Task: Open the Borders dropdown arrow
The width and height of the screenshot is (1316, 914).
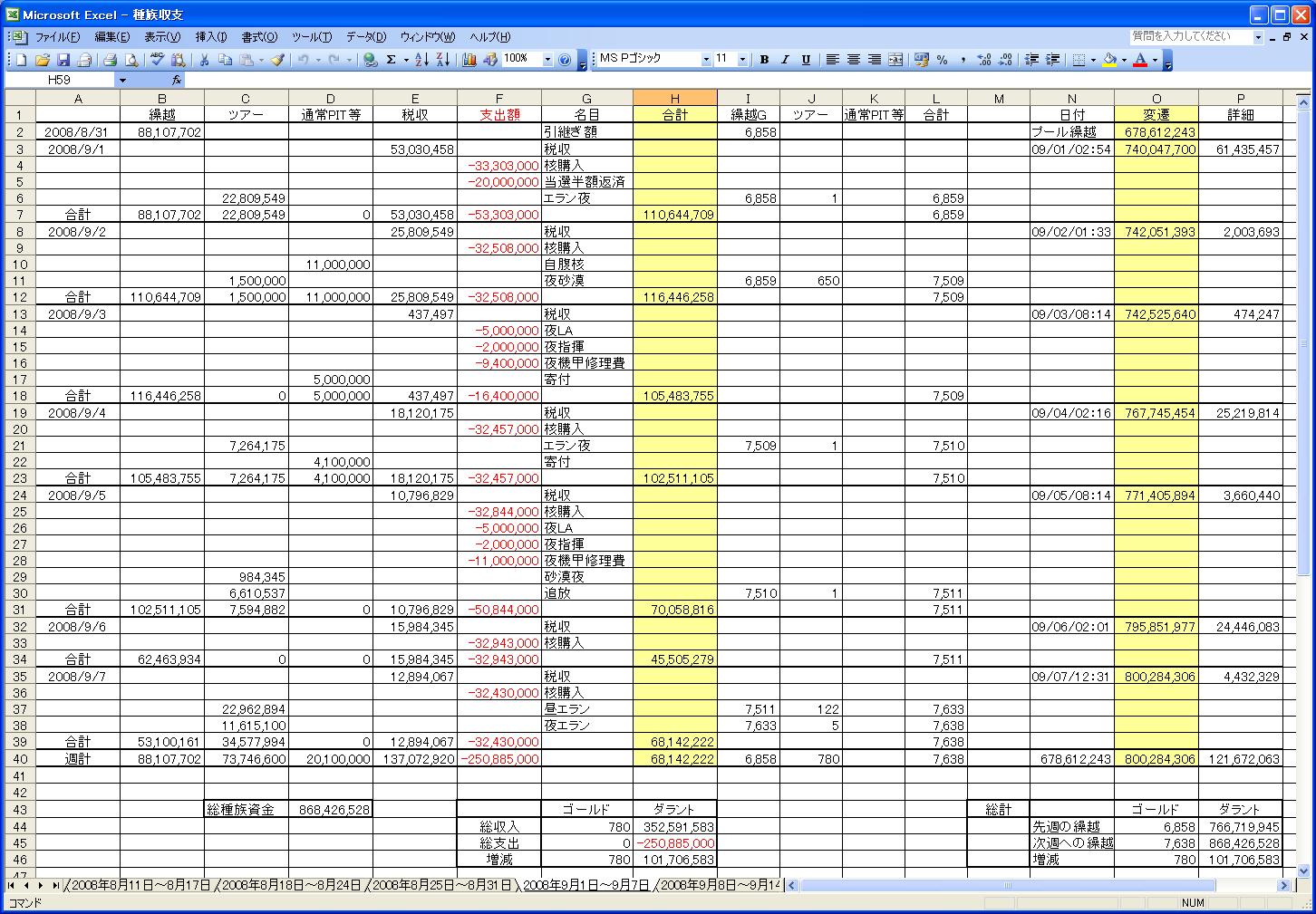Action: tap(1093, 60)
